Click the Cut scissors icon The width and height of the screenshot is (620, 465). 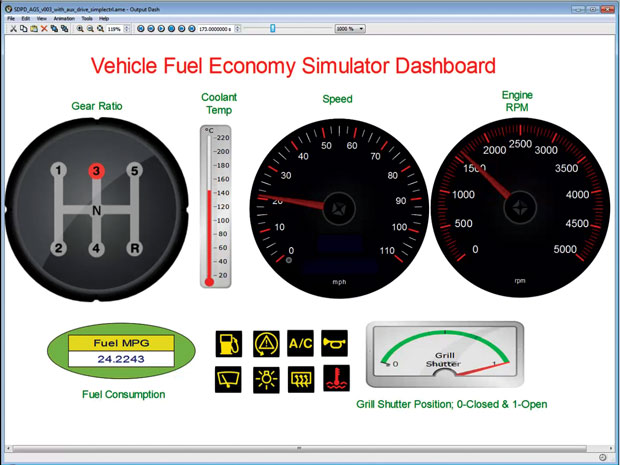tap(13, 29)
